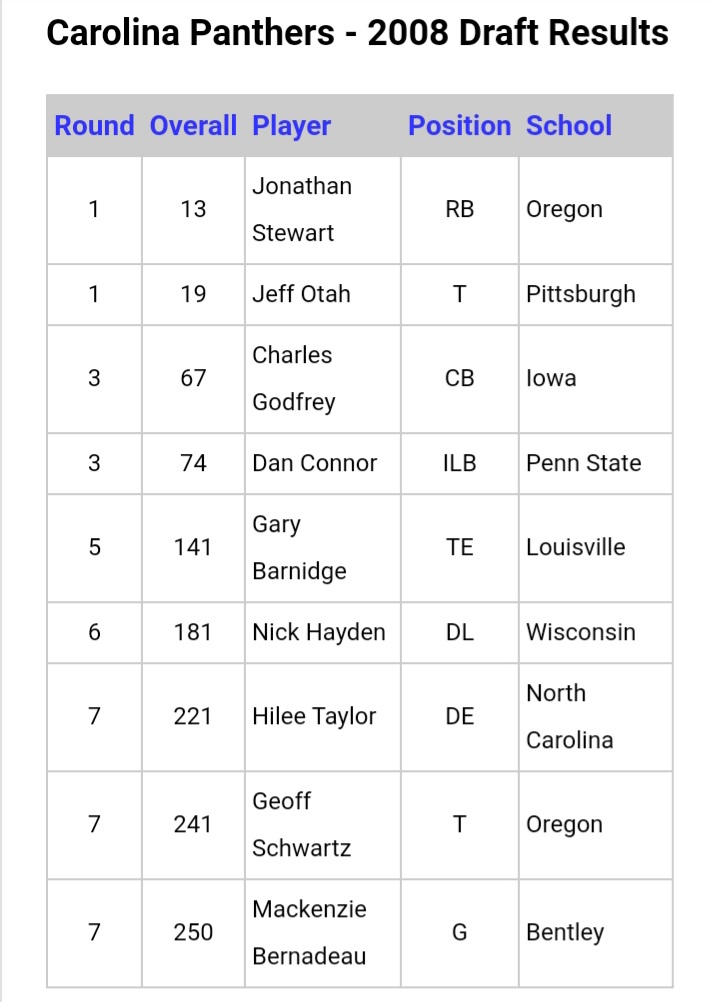Click the Nick Hayden name cell
The image size is (712, 1002).
pyautogui.click(x=323, y=632)
